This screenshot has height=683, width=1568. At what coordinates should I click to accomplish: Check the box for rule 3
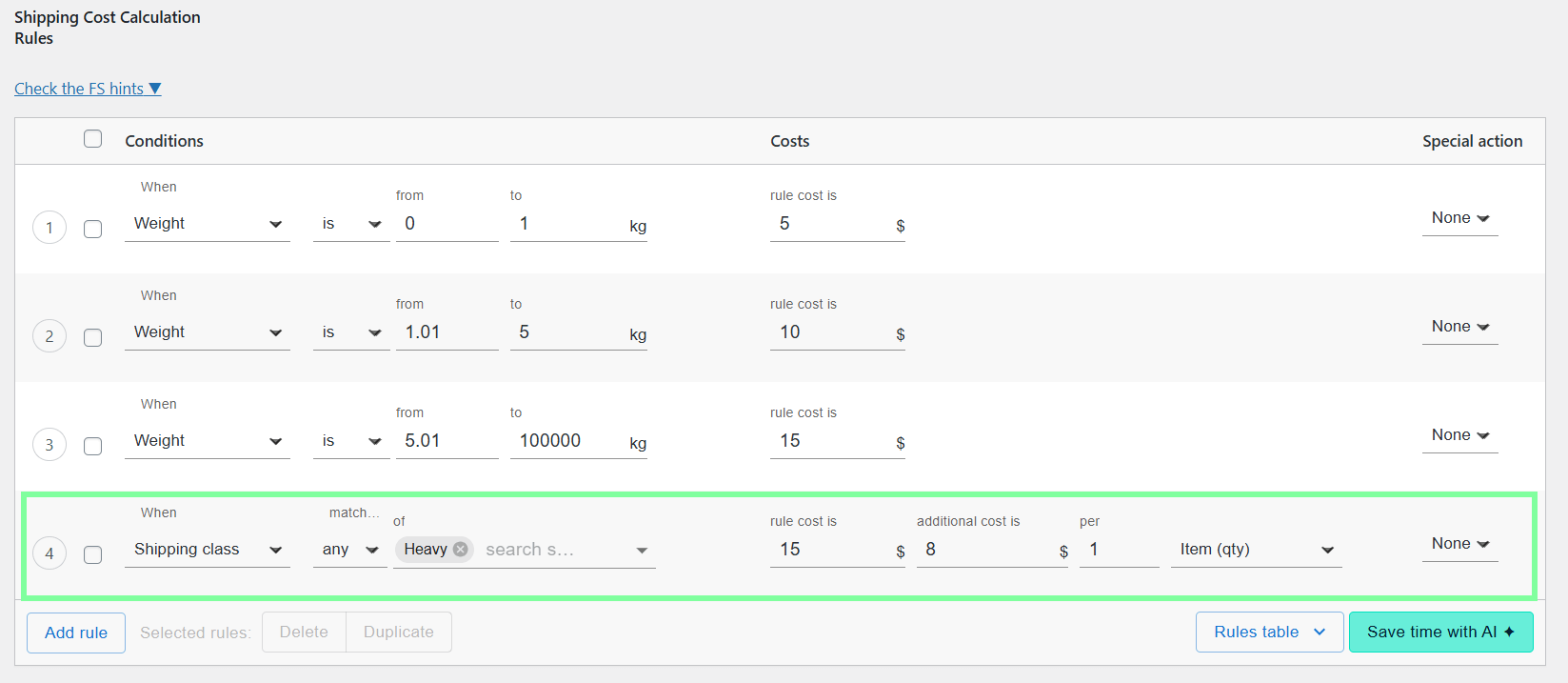point(92,447)
